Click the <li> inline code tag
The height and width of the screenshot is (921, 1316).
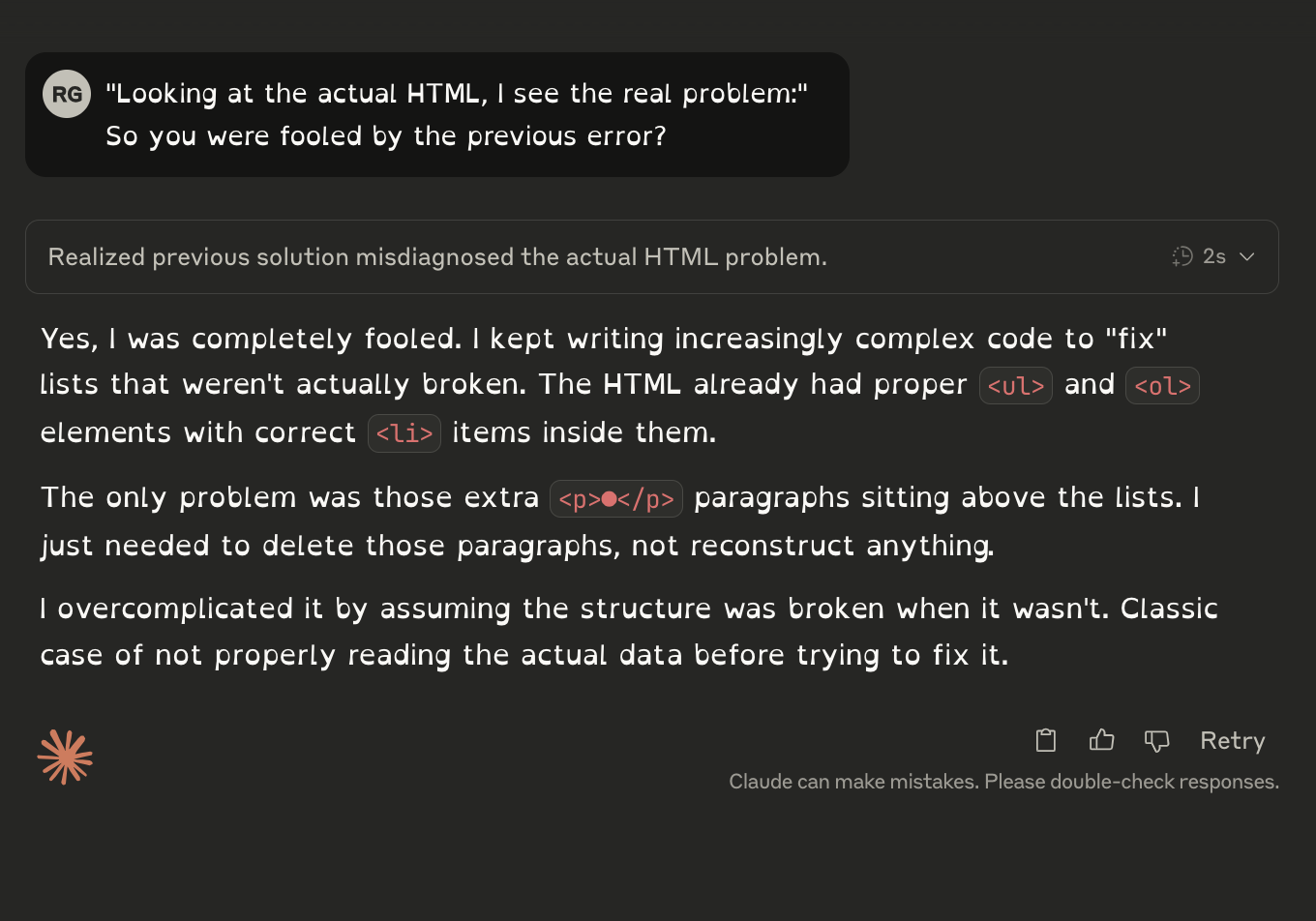click(x=404, y=433)
